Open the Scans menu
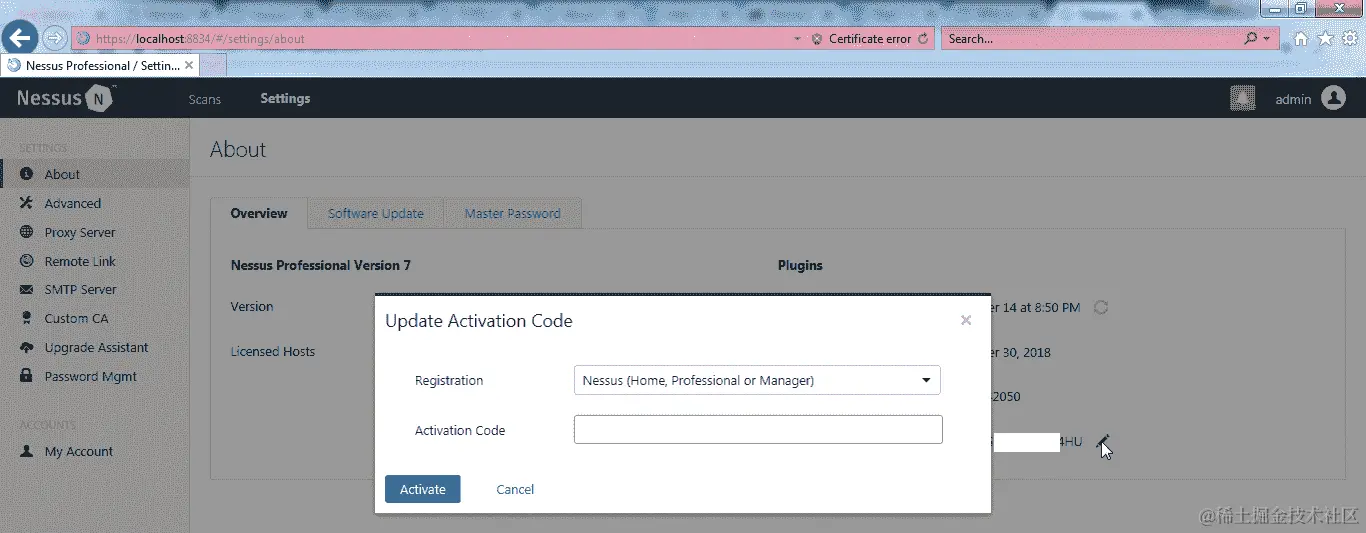Image resolution: width=1366 pixels, height=533 pixels. click(x=205, y=99)
